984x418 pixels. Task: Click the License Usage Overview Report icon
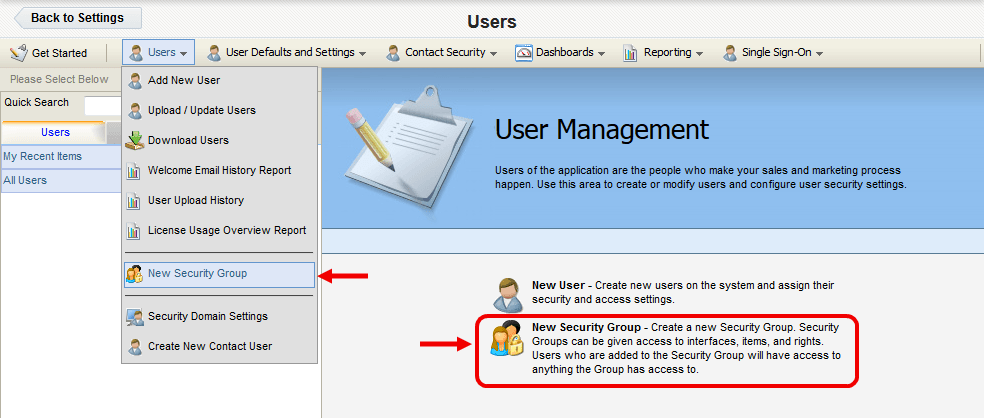pos(134,232)
